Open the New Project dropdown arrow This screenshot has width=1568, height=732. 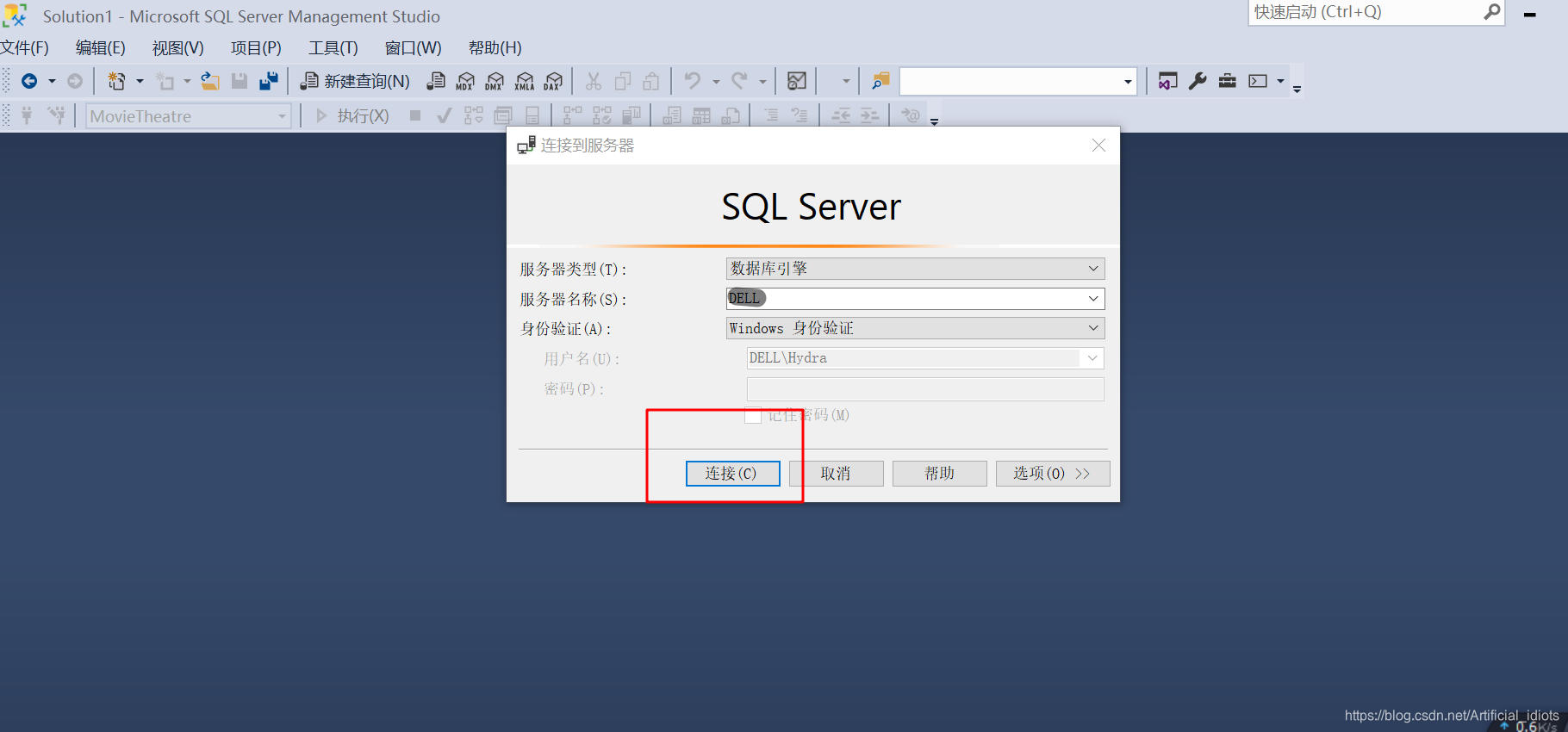coord(140,81)
